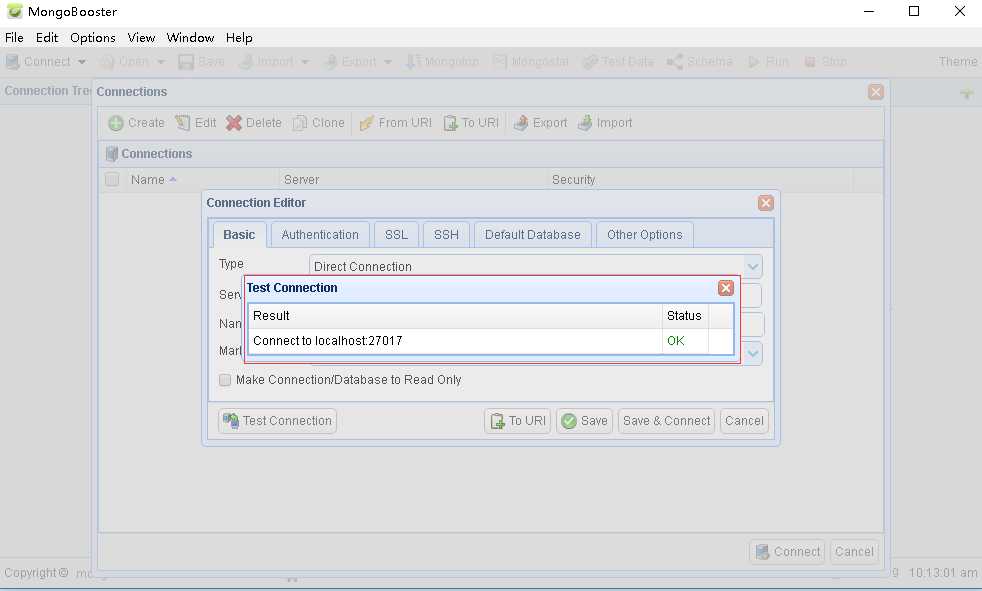Screen dimensions: 982x591
Task: Open the Help menu
Action: (239, 38)
